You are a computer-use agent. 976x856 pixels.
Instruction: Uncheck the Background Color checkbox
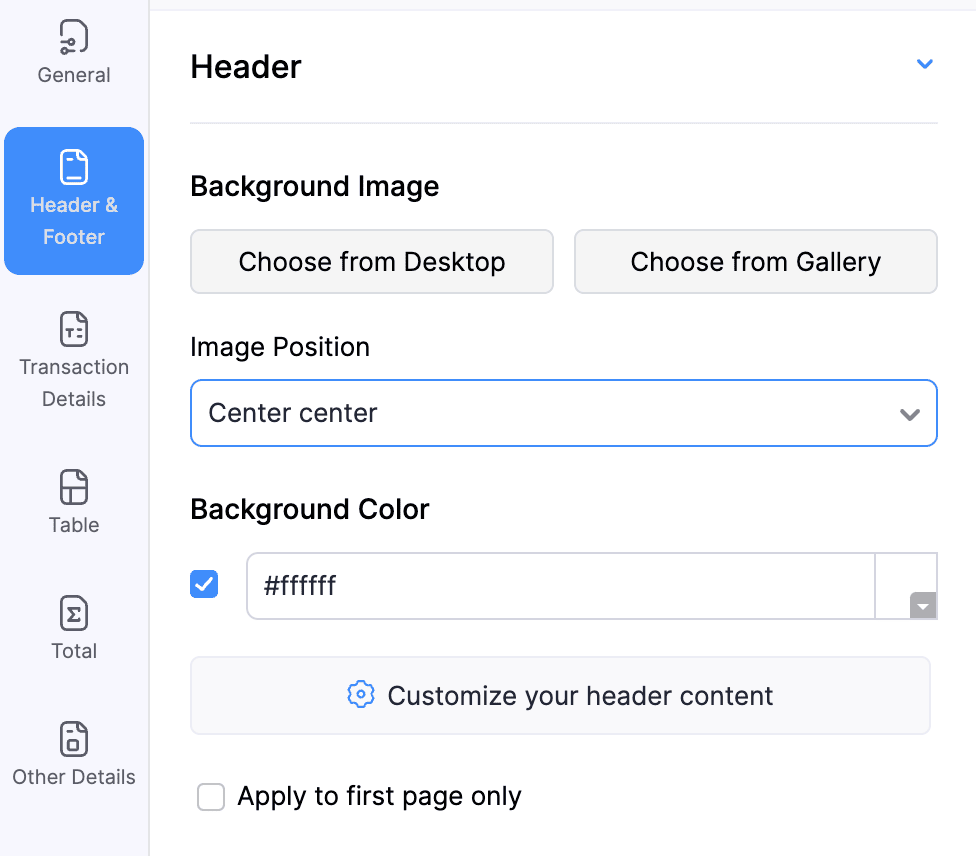pyautogui.click(x=204, y=584)
